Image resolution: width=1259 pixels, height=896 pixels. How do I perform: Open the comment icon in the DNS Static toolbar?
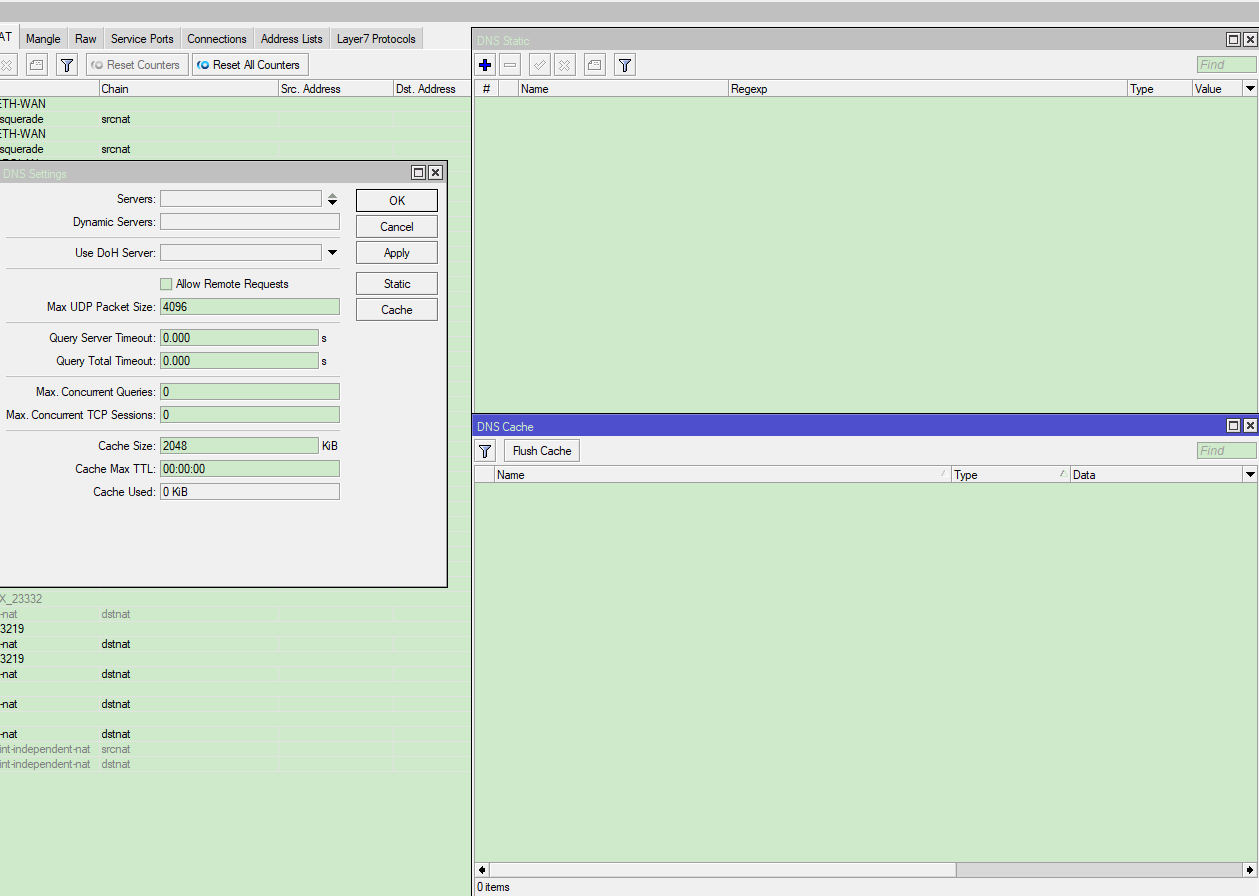(x=595, y=65)
